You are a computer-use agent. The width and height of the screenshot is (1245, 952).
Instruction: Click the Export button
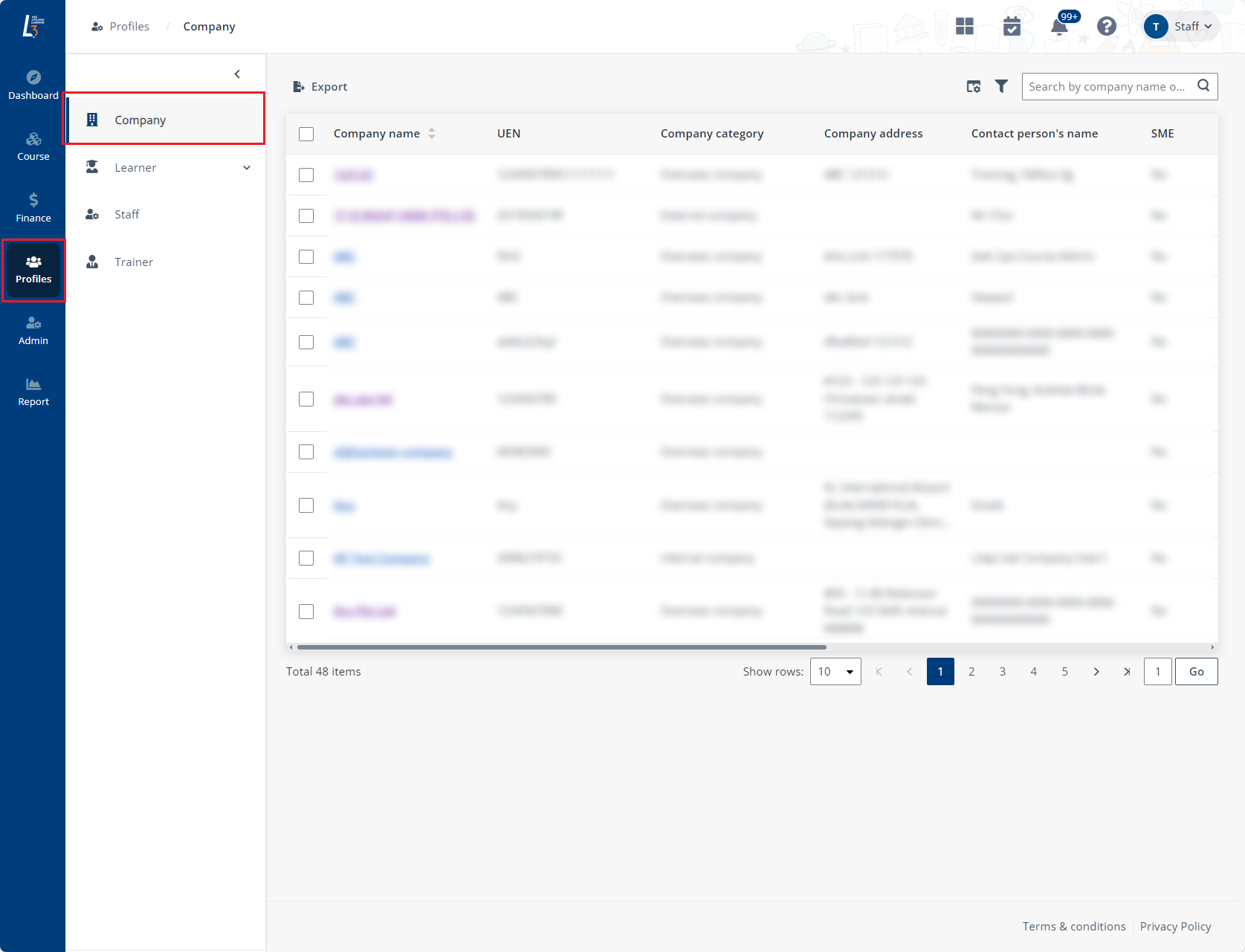[x=320, y=87]
